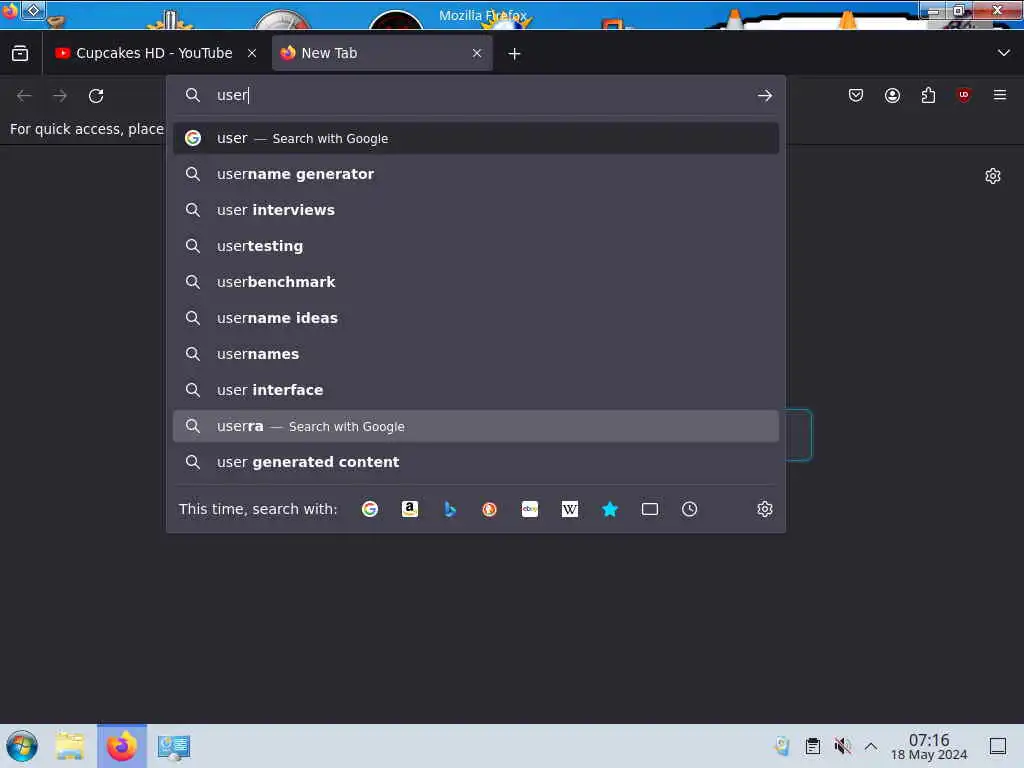Open the uBlock Origin extension icon
Image resolution: width=1024 pixels, height=768 pixels.
pyautogui.click(x=964, y=95)
